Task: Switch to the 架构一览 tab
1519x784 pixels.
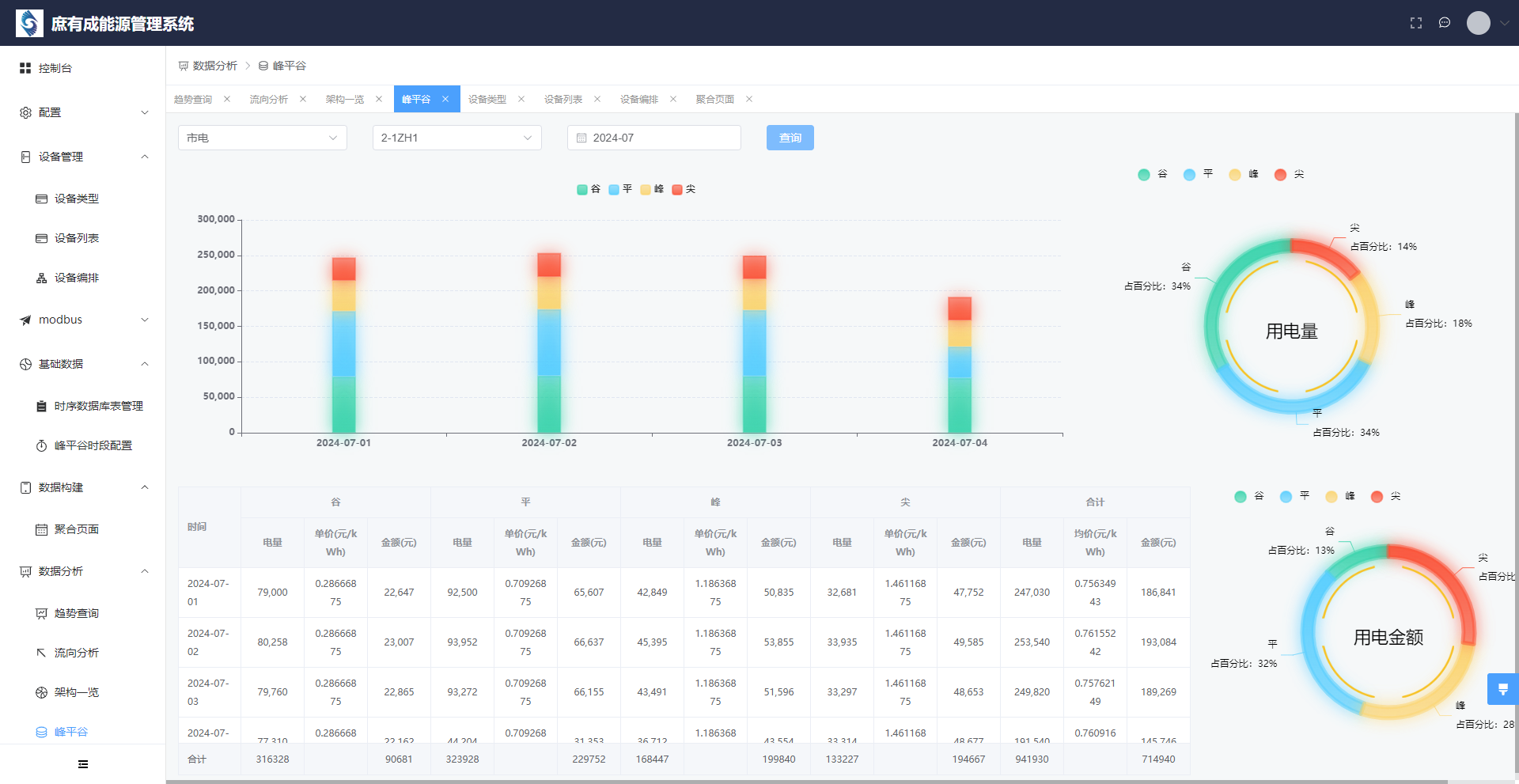Action: pos(345,99)
